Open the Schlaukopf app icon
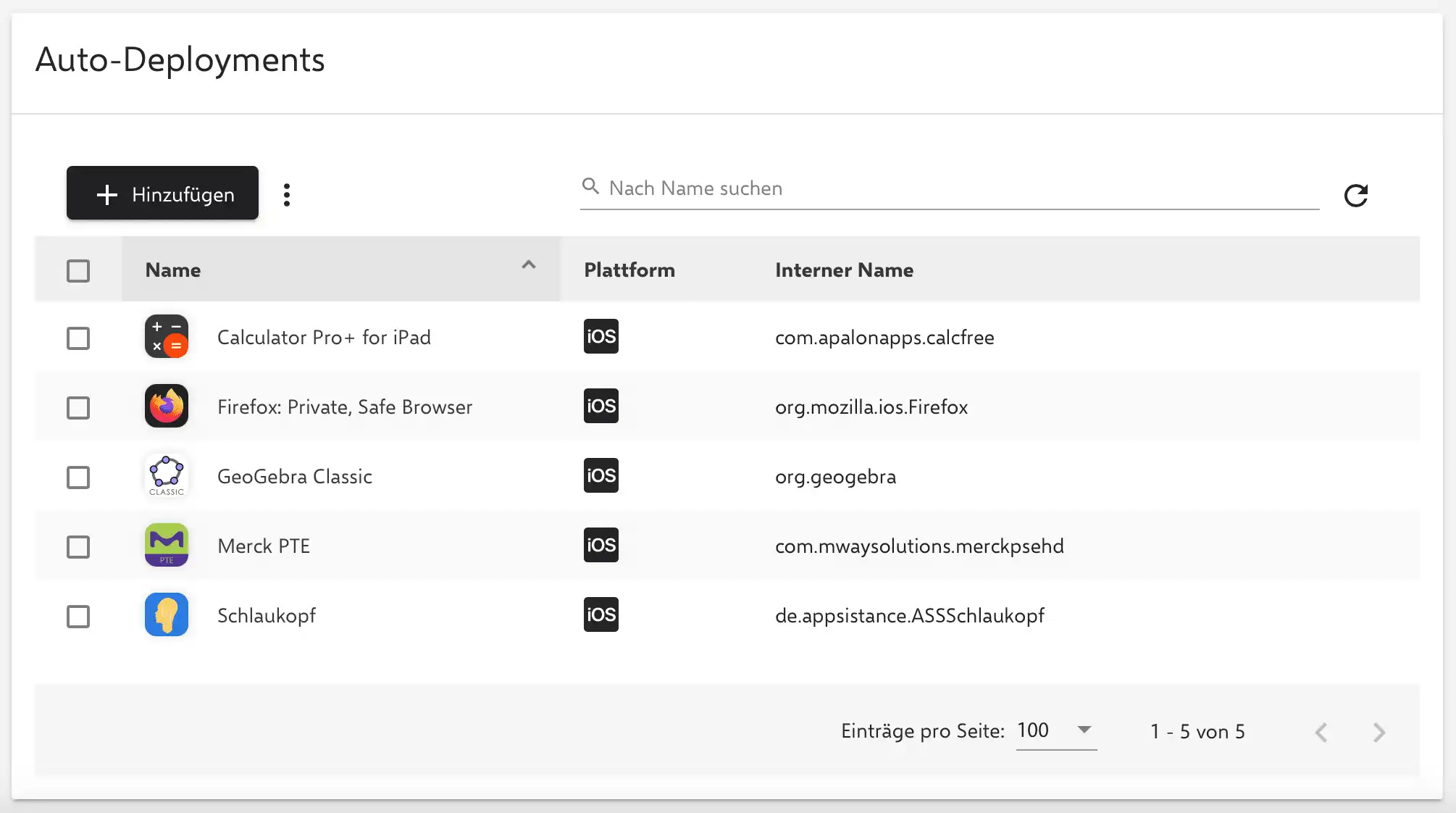This screenshot has height=813, width=1456. (167, 615)
